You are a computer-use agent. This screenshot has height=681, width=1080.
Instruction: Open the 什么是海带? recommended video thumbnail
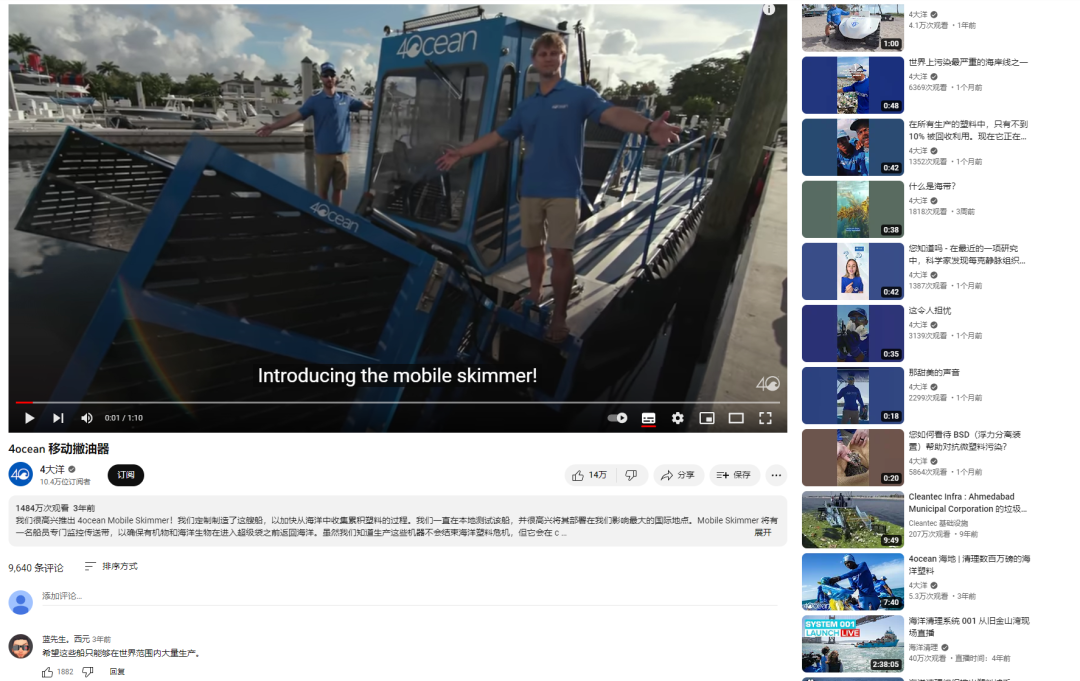(852, 209)
